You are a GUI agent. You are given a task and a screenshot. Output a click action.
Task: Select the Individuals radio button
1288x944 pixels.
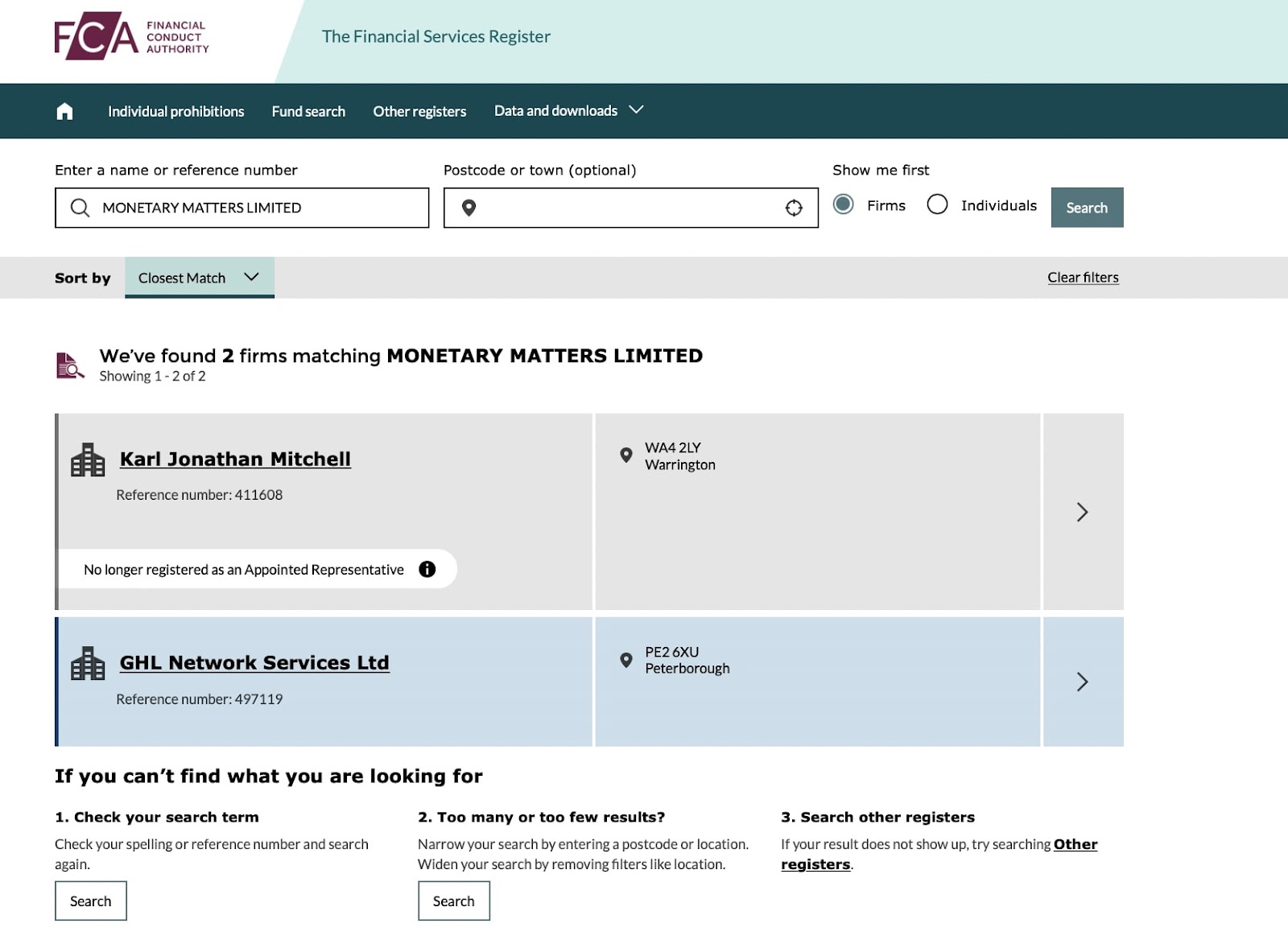937,204
